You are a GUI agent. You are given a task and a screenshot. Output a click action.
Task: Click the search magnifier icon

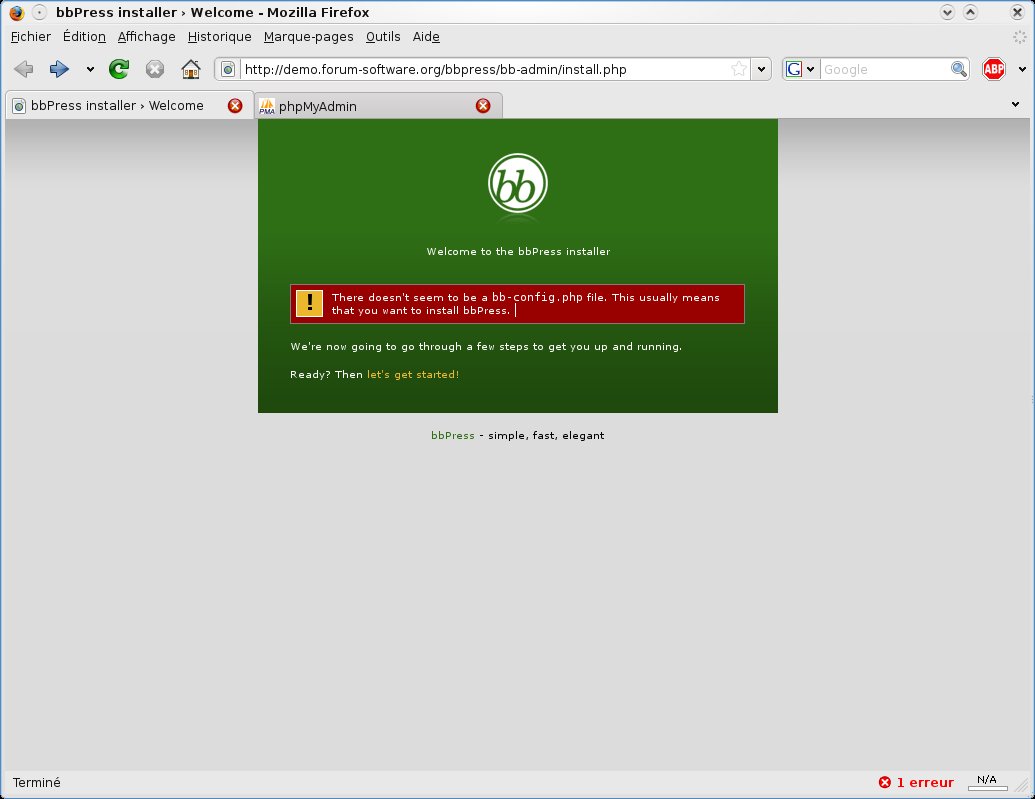point(958,69)
